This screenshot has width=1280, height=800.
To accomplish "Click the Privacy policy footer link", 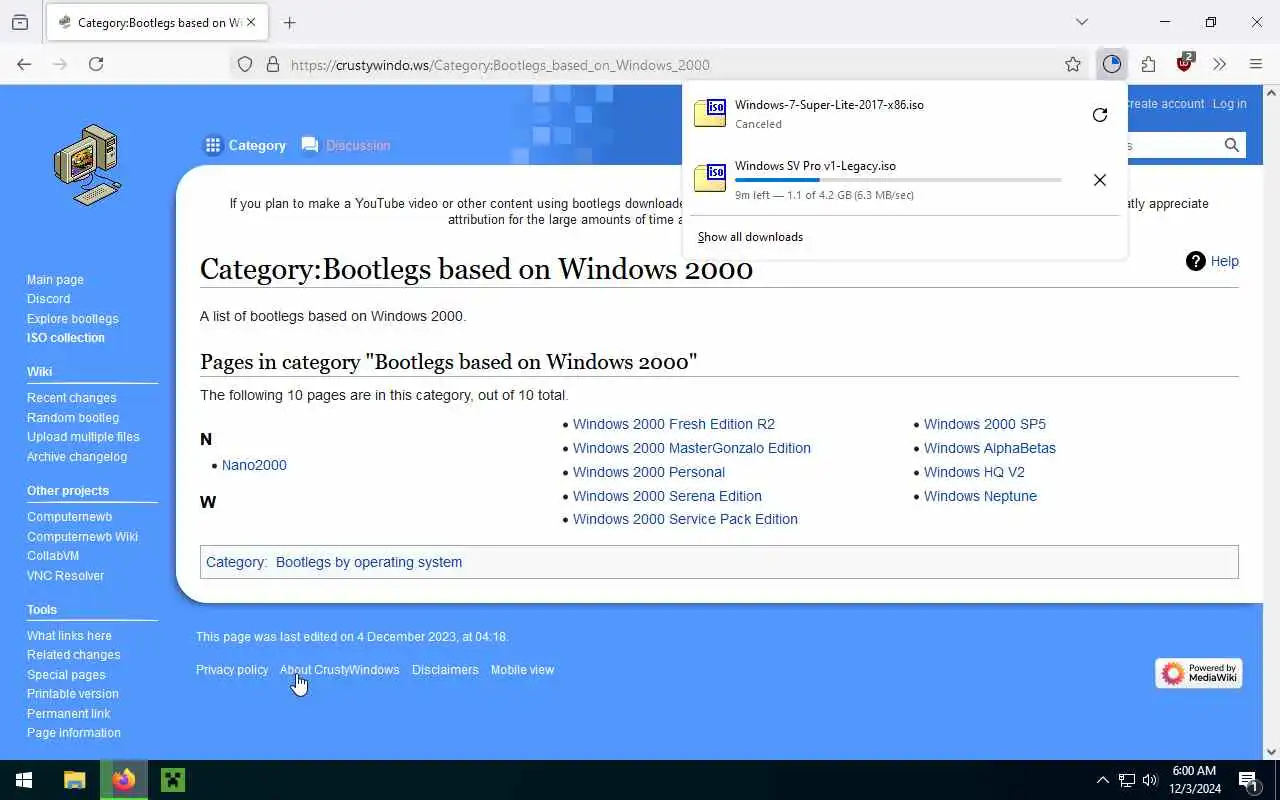I will point(232,670).
